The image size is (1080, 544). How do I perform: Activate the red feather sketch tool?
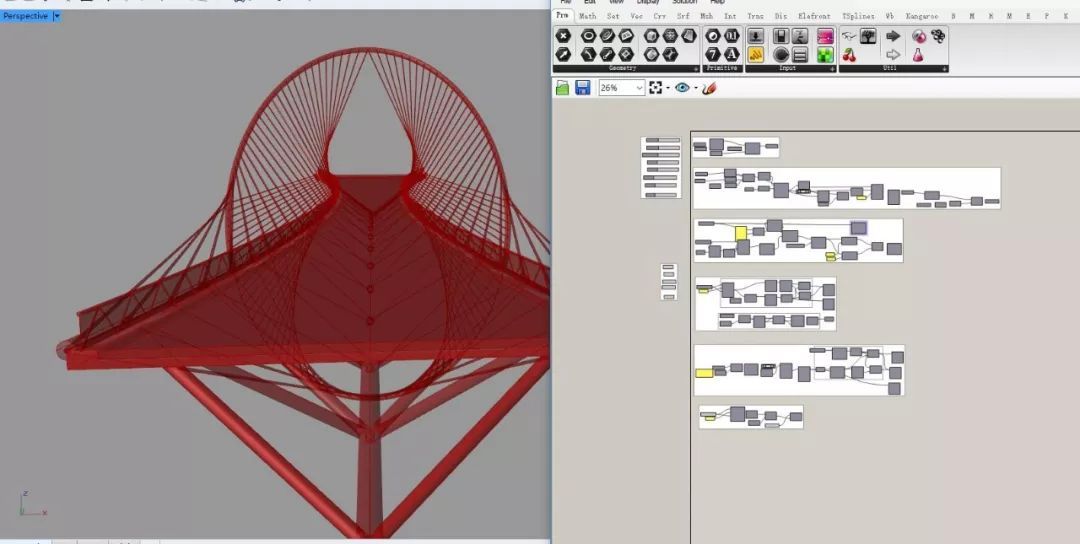(x=709, y=87)
